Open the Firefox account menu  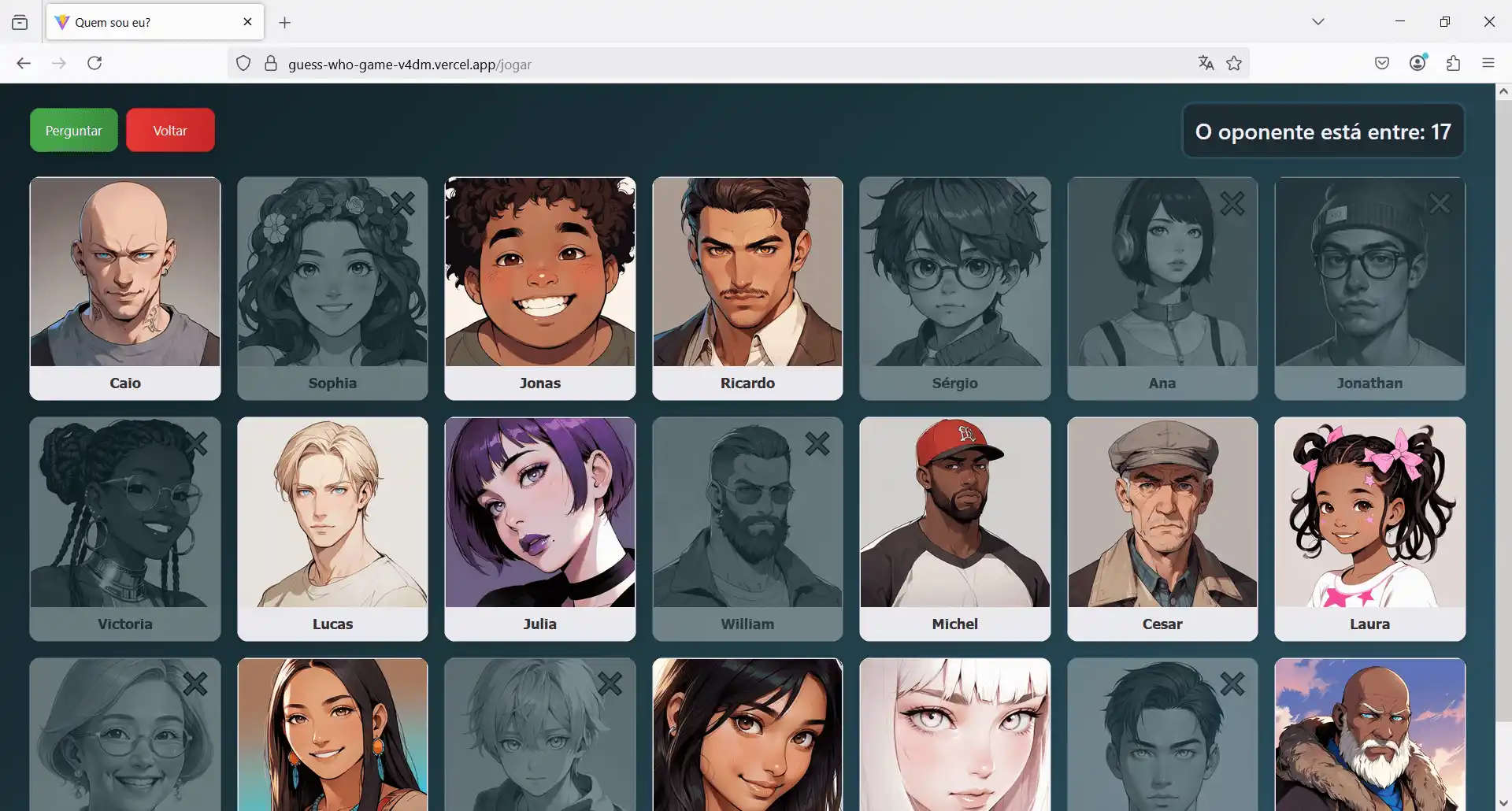(1418, 63)
